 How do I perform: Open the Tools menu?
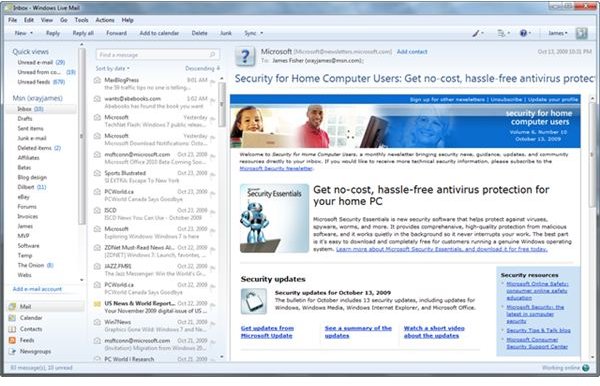(82, 20)
